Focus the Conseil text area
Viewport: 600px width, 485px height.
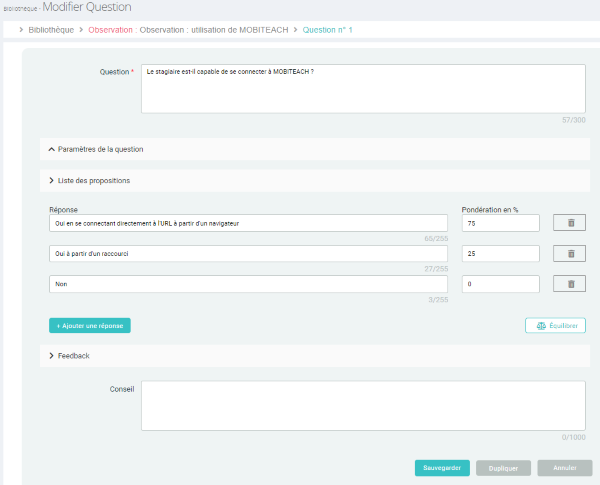(363, 405)
